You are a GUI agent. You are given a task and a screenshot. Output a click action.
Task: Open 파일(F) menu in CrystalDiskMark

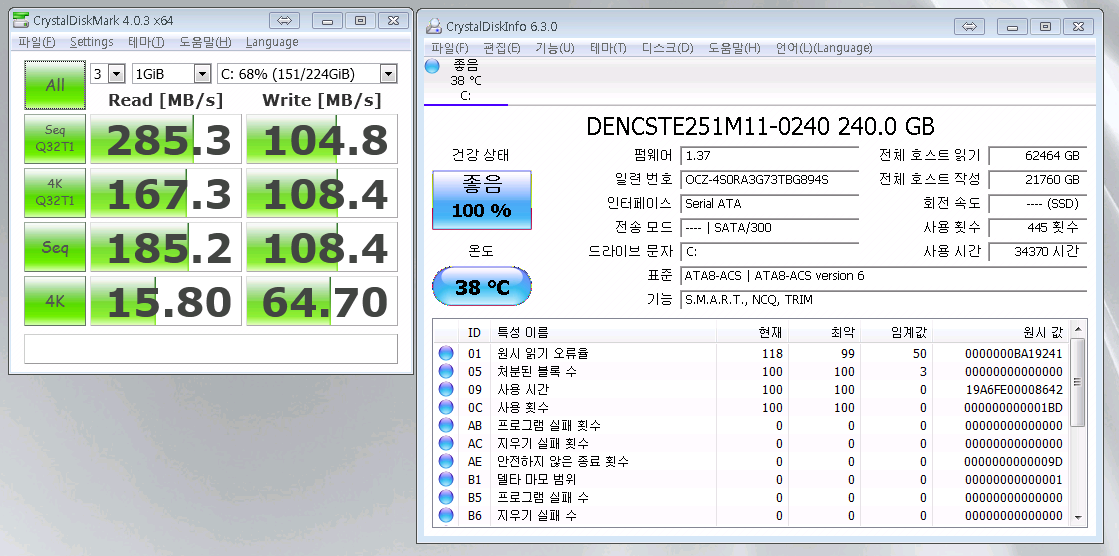[36, 42]
